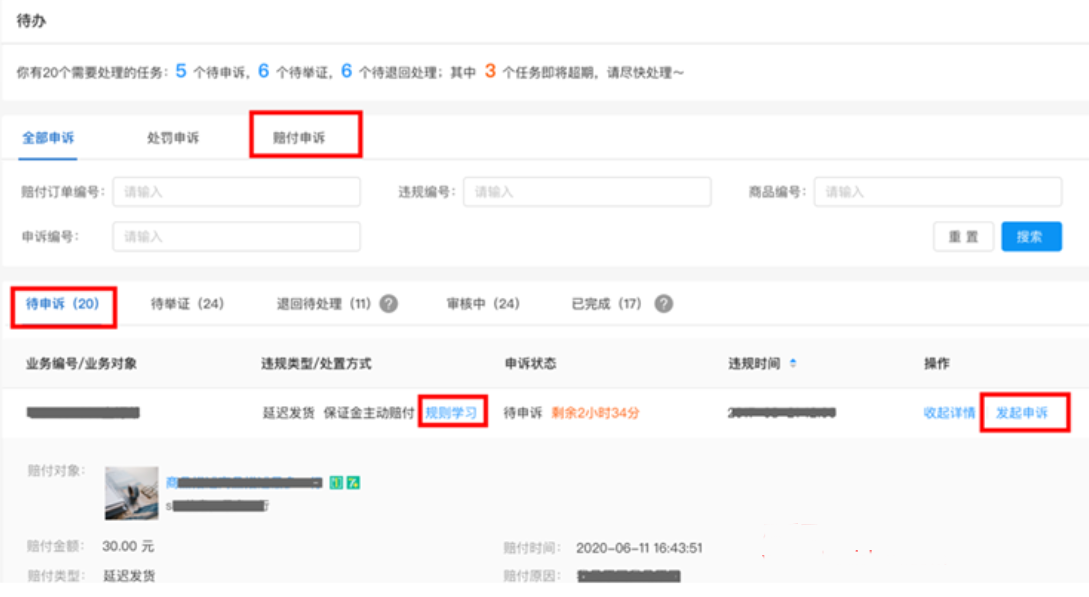Open the 处罚申诉 tab

[173, 138]
